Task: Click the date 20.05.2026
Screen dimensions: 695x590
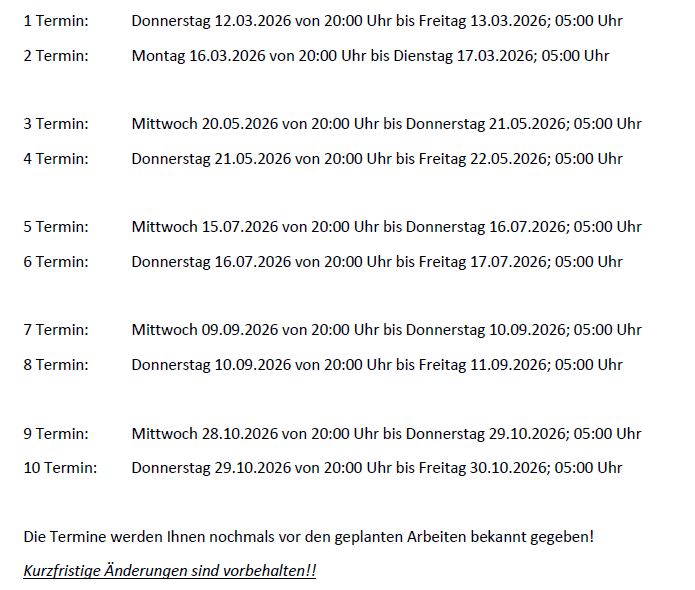Action: [239, 124]
